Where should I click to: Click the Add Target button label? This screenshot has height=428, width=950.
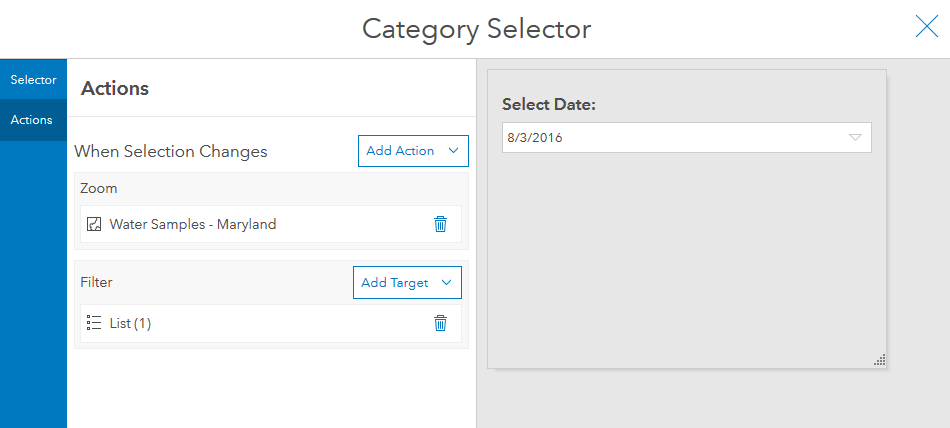click(394, 283)
